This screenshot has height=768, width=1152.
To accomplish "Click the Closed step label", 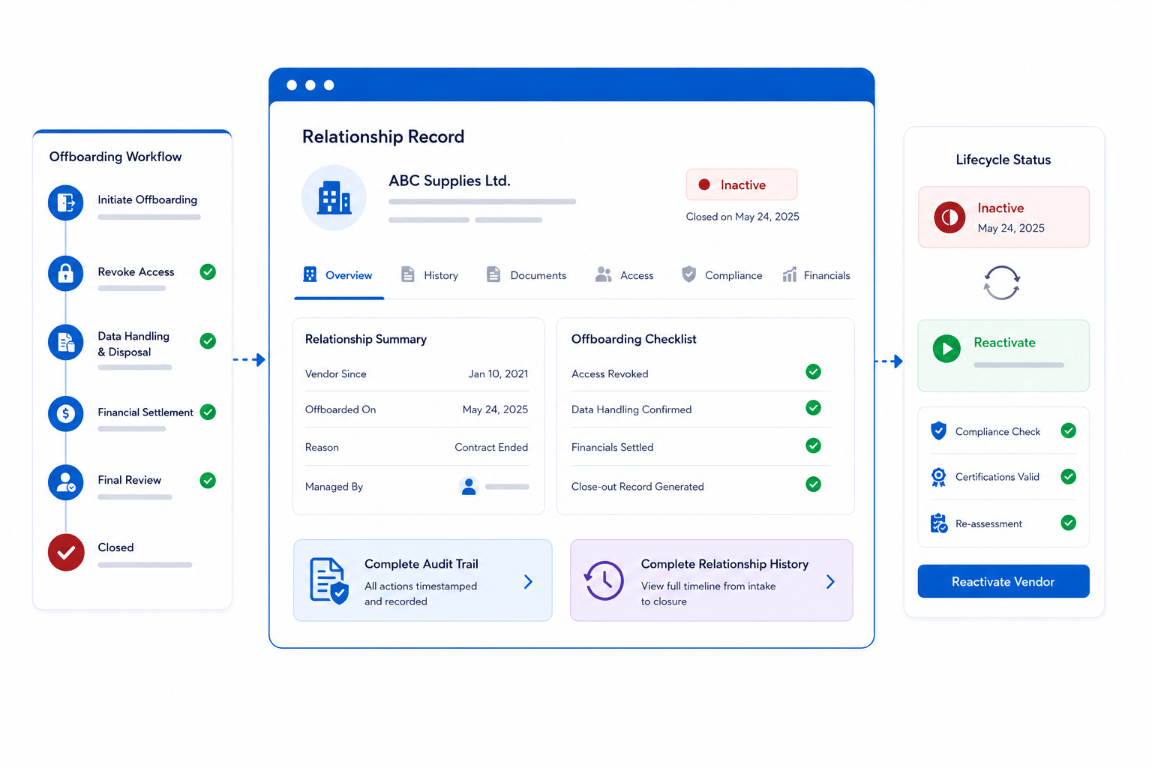I will 116,548.
